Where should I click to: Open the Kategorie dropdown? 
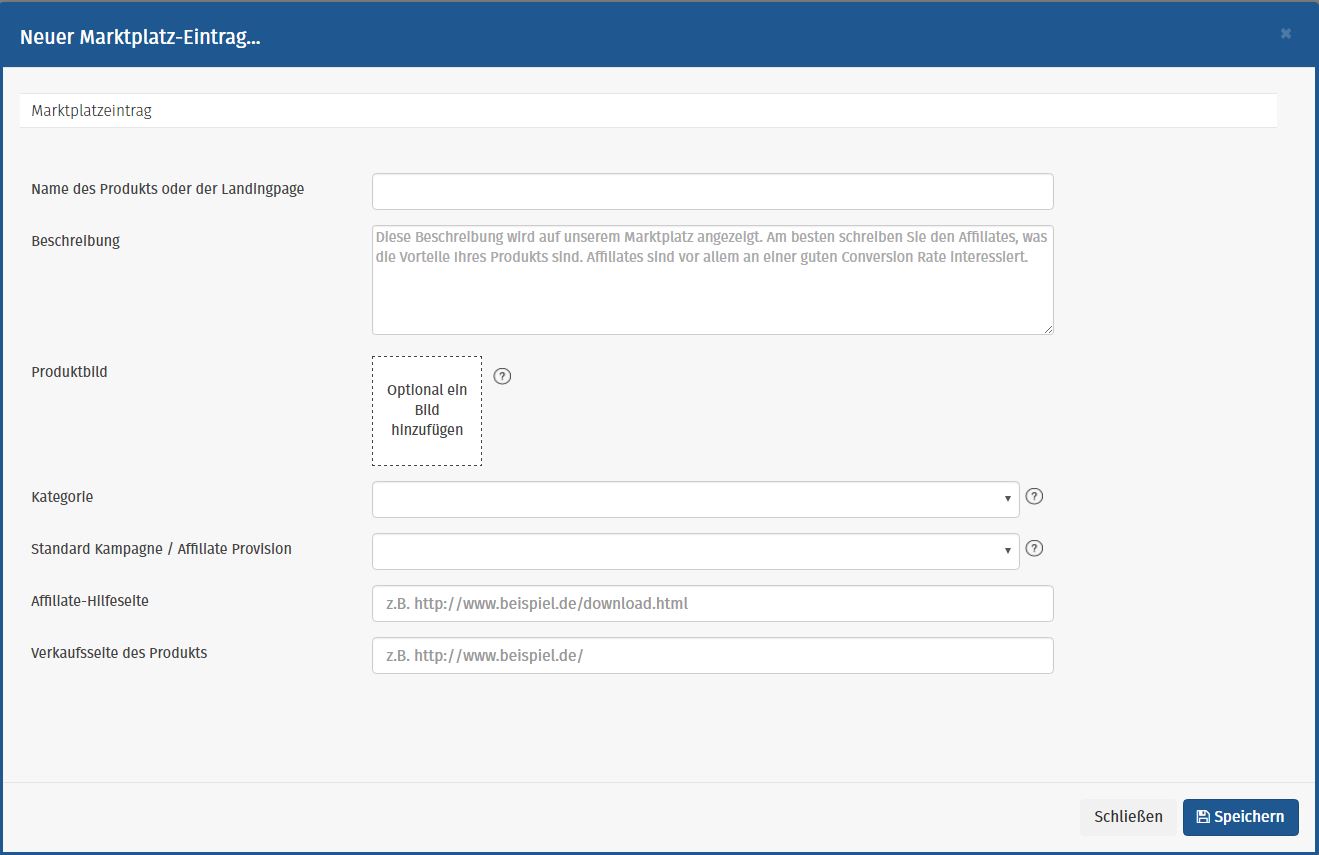[x=696, y=499]
